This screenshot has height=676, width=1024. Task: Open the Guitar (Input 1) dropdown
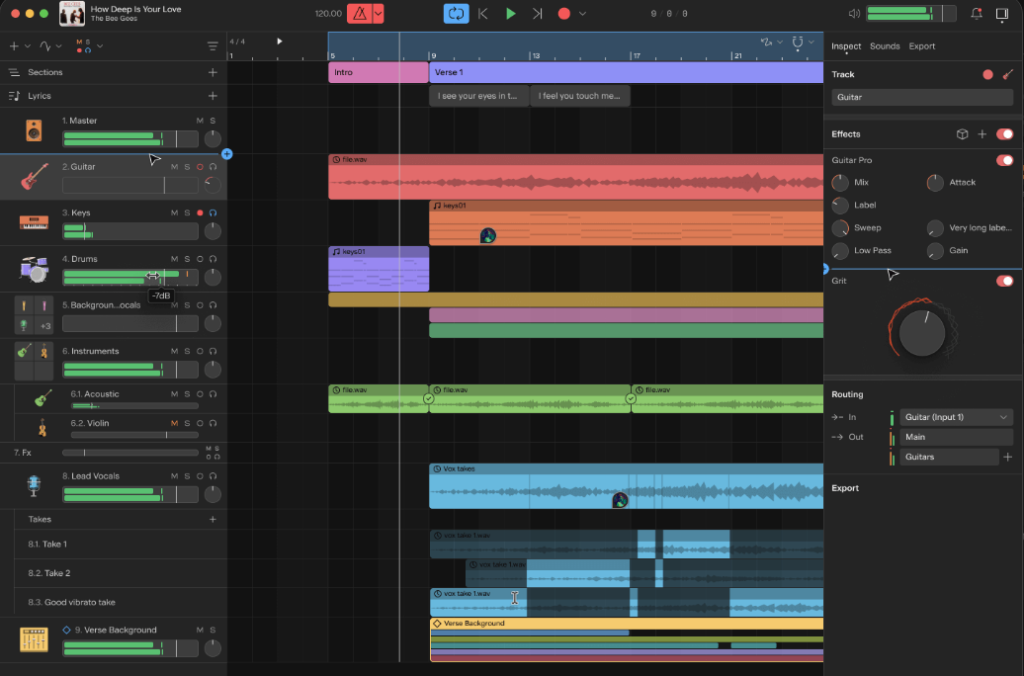956,417
